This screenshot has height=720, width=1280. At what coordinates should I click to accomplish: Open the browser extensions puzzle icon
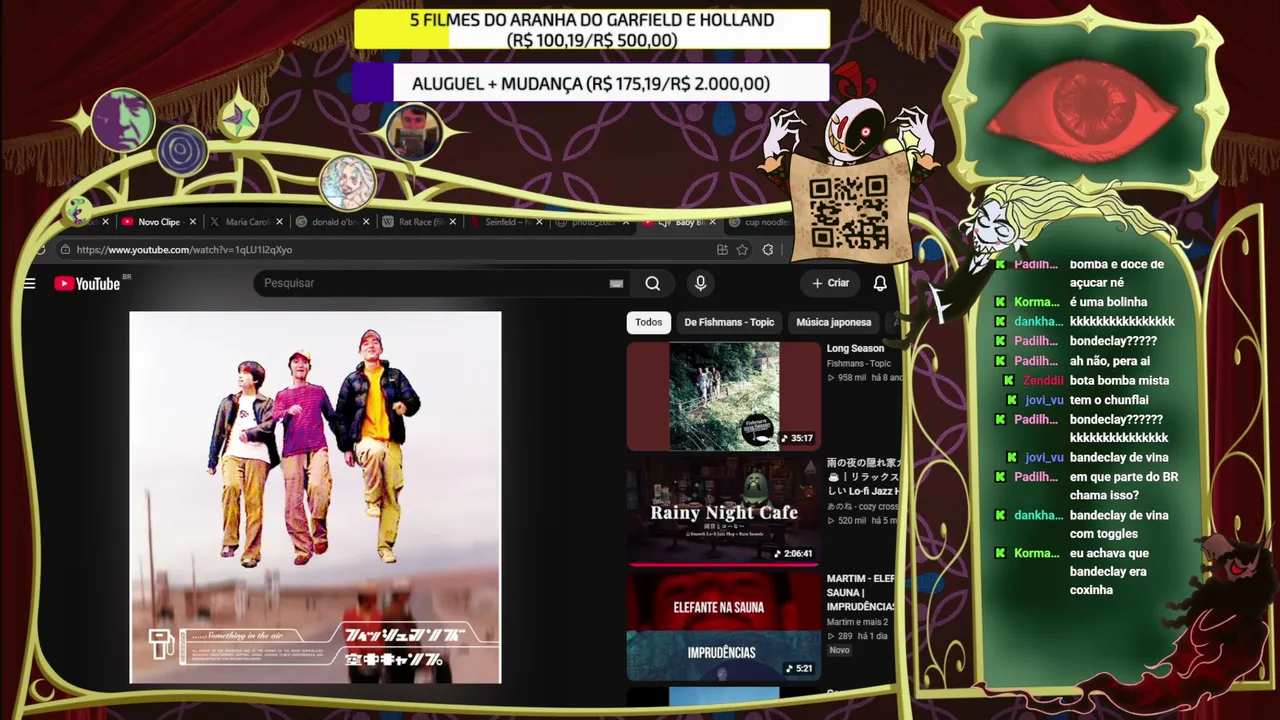tap(768, 250)
